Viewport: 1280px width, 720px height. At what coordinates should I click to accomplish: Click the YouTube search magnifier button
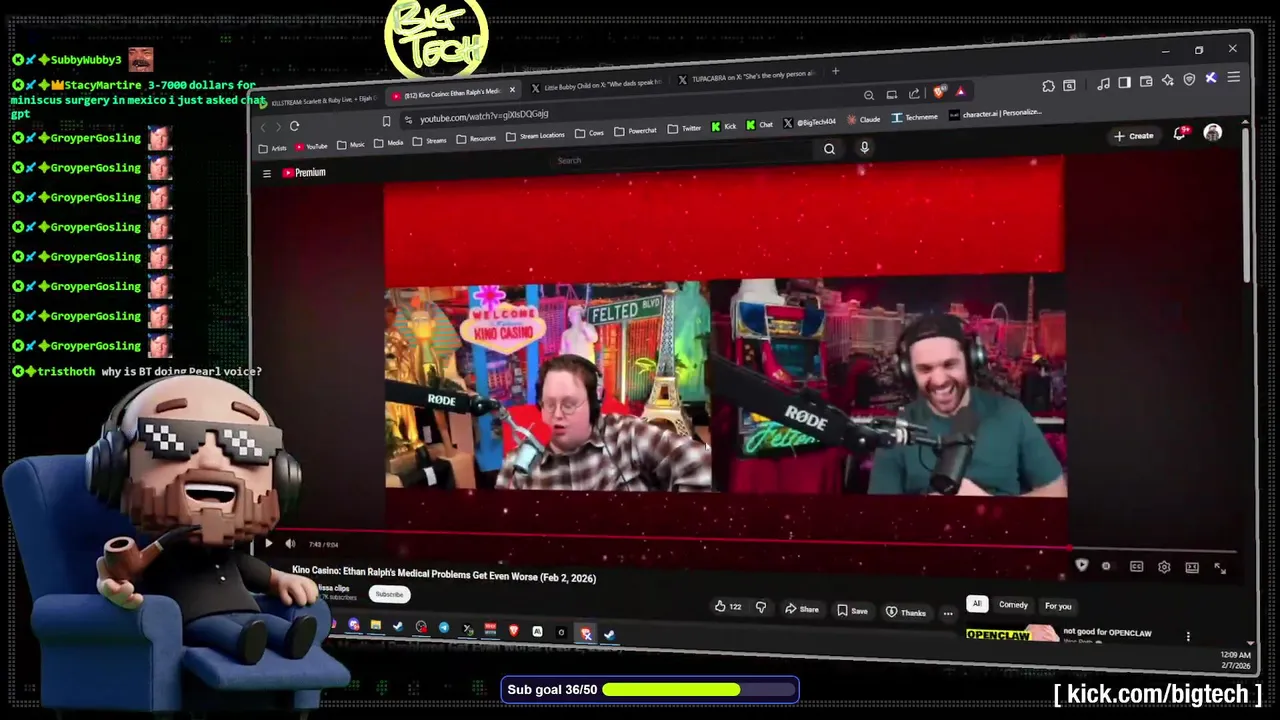click(829, 149)
